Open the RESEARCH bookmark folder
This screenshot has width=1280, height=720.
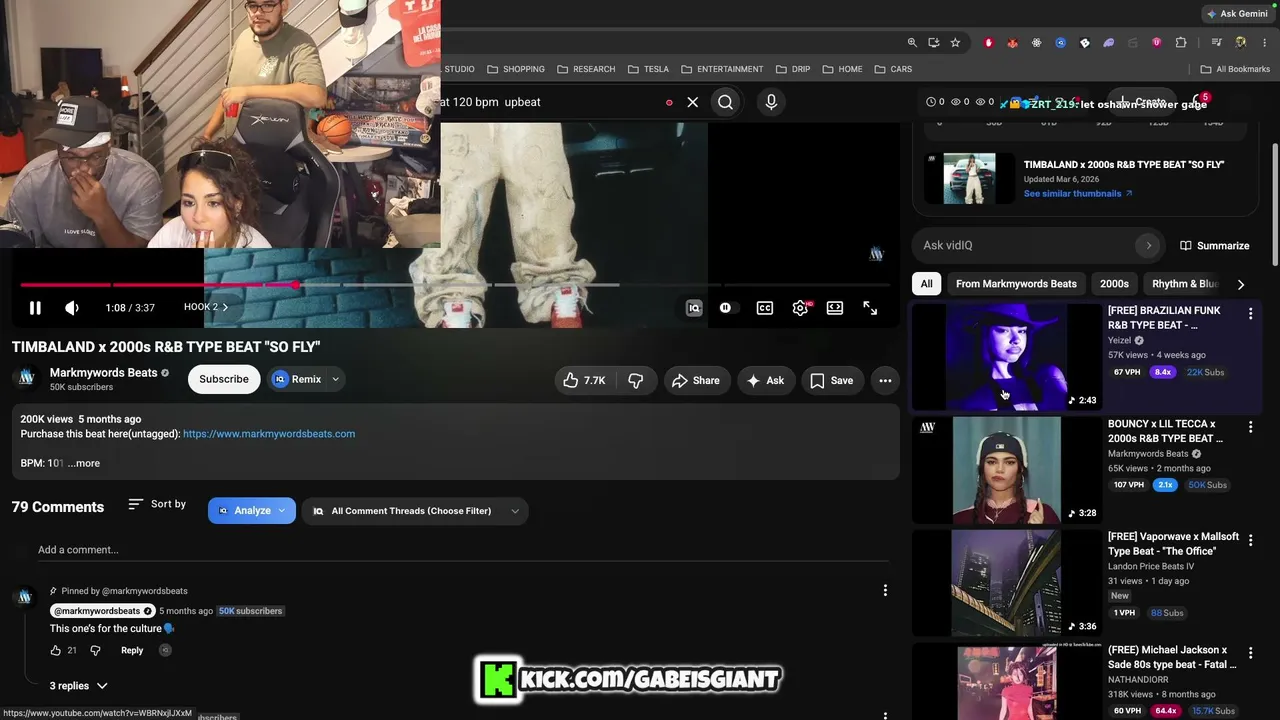click(586, 69)
